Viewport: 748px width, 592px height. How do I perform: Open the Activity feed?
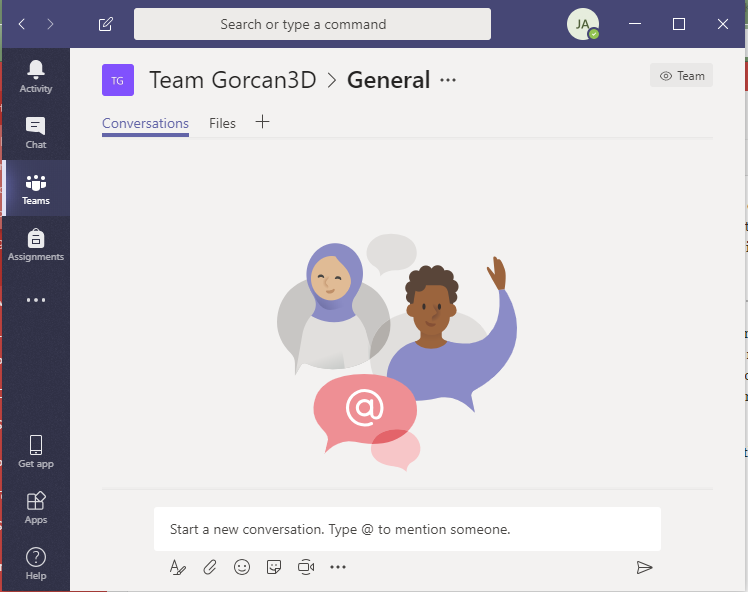(36, 76)
